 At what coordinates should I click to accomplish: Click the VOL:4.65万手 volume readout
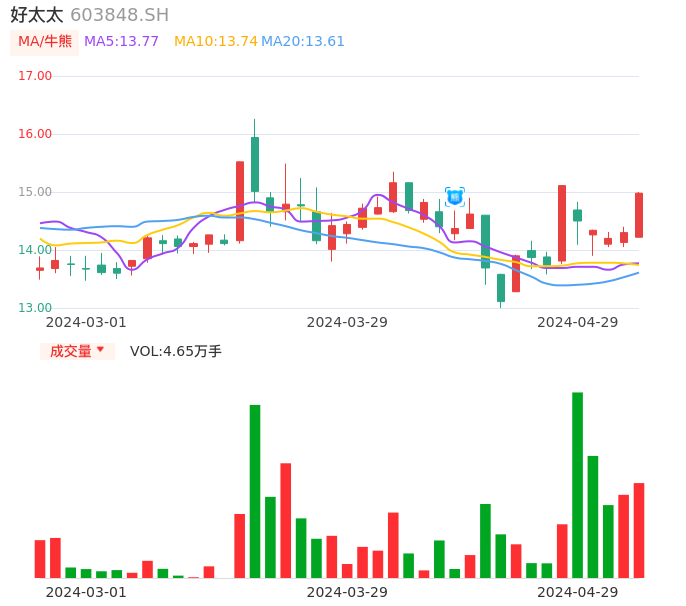(x=175, y=351)
